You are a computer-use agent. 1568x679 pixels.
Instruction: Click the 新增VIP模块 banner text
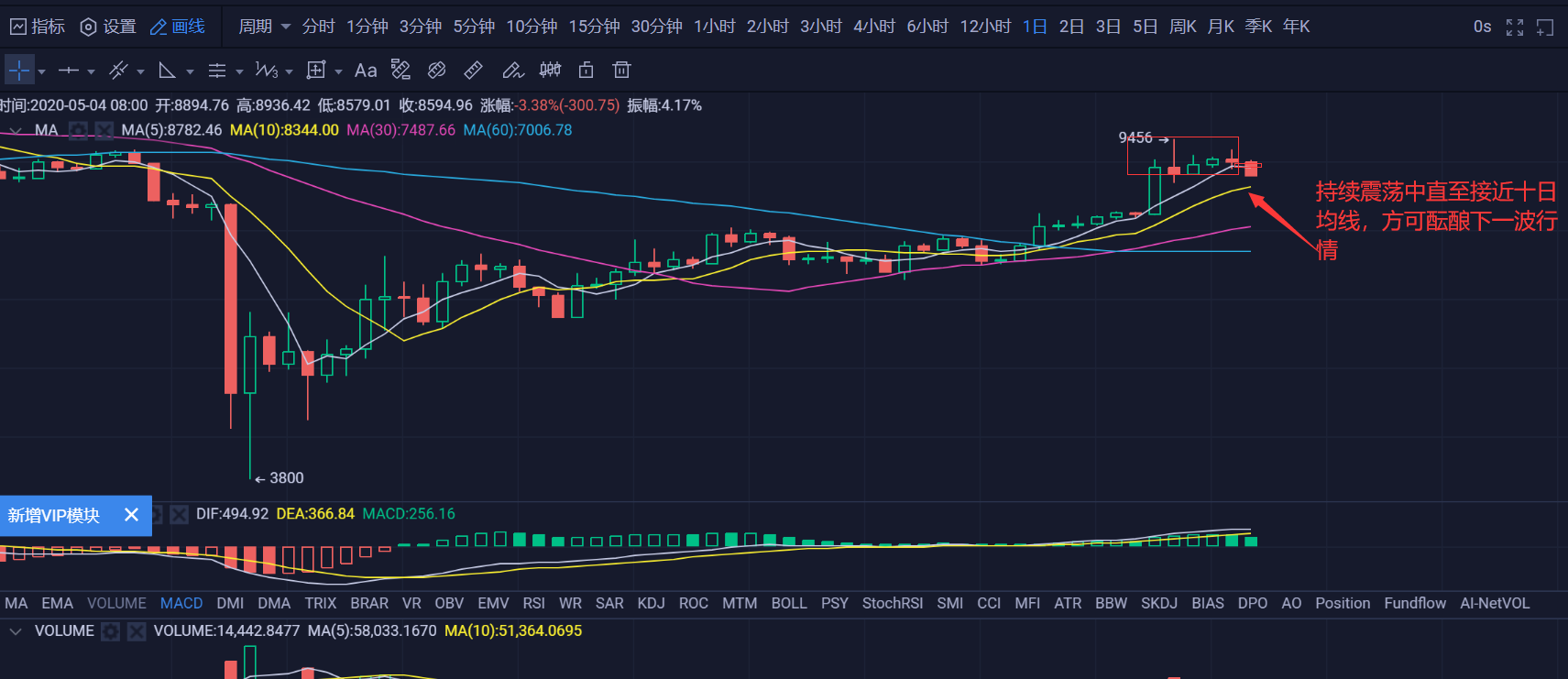[x=53, y=515]
